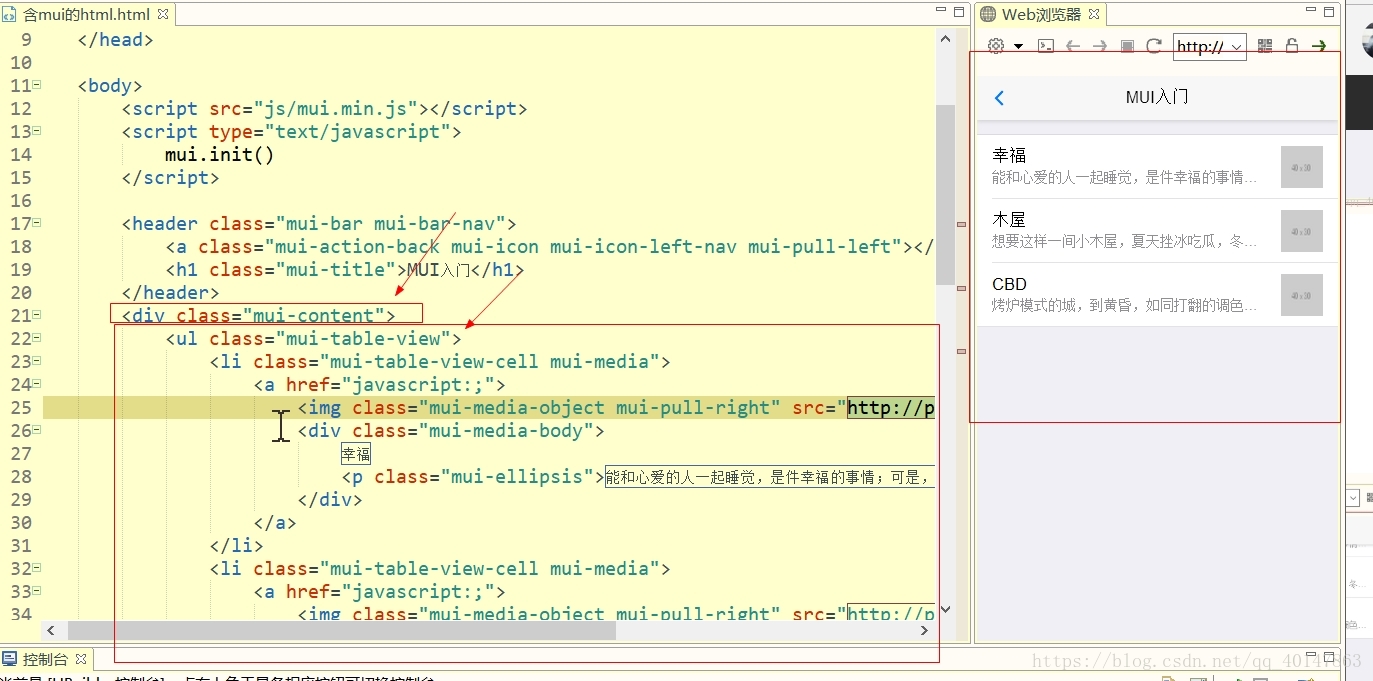Screen dimensions: 1373x681
Task: Open the http:// address dropdown
Action: click(x=1210, y=46)
